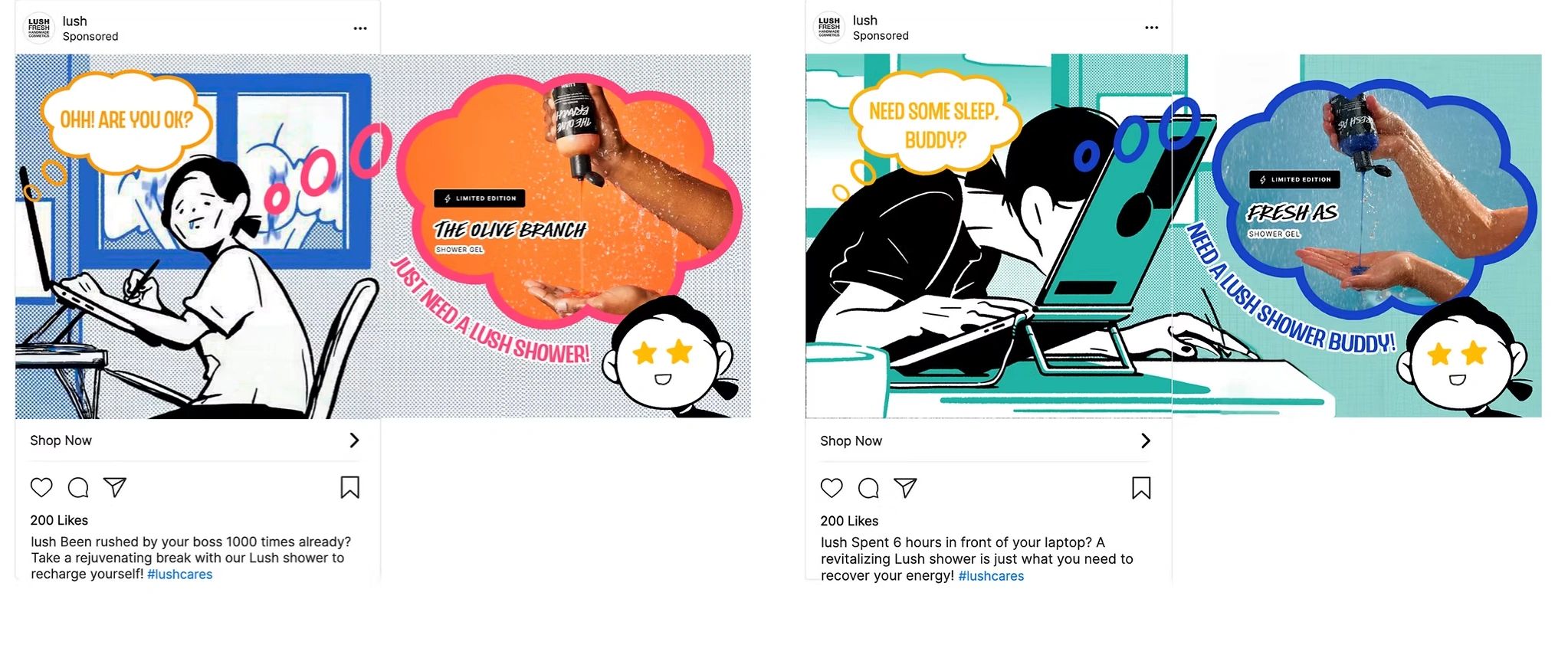Click Shop Now chevron on left post
The width and height of the screenshot is (1568, 645).
click(354, 440)
